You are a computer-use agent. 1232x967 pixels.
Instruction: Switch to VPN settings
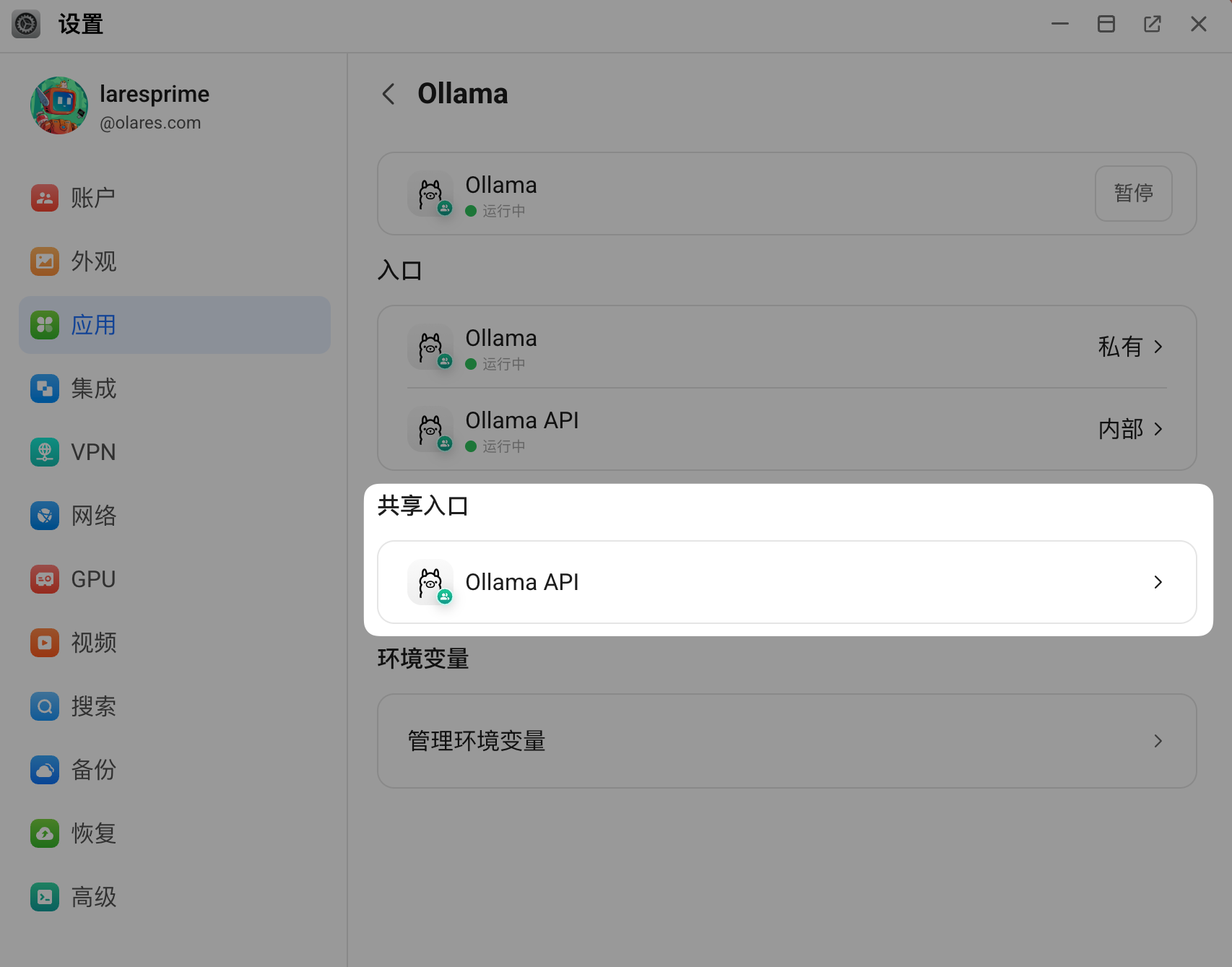tap(175, 452)
